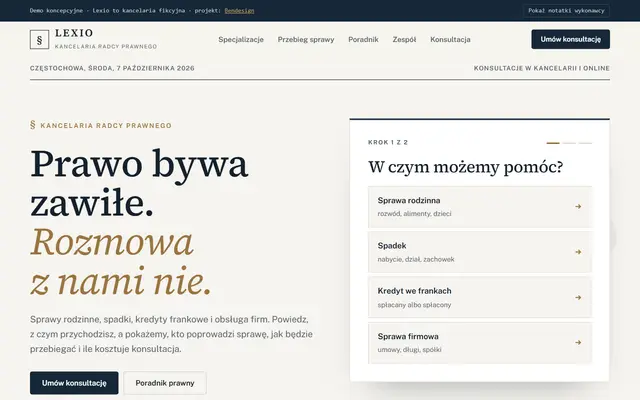This screenshot has width=640, height=400.
Task: Open the Poradnik prawny button
Action: tap(165, 383)
